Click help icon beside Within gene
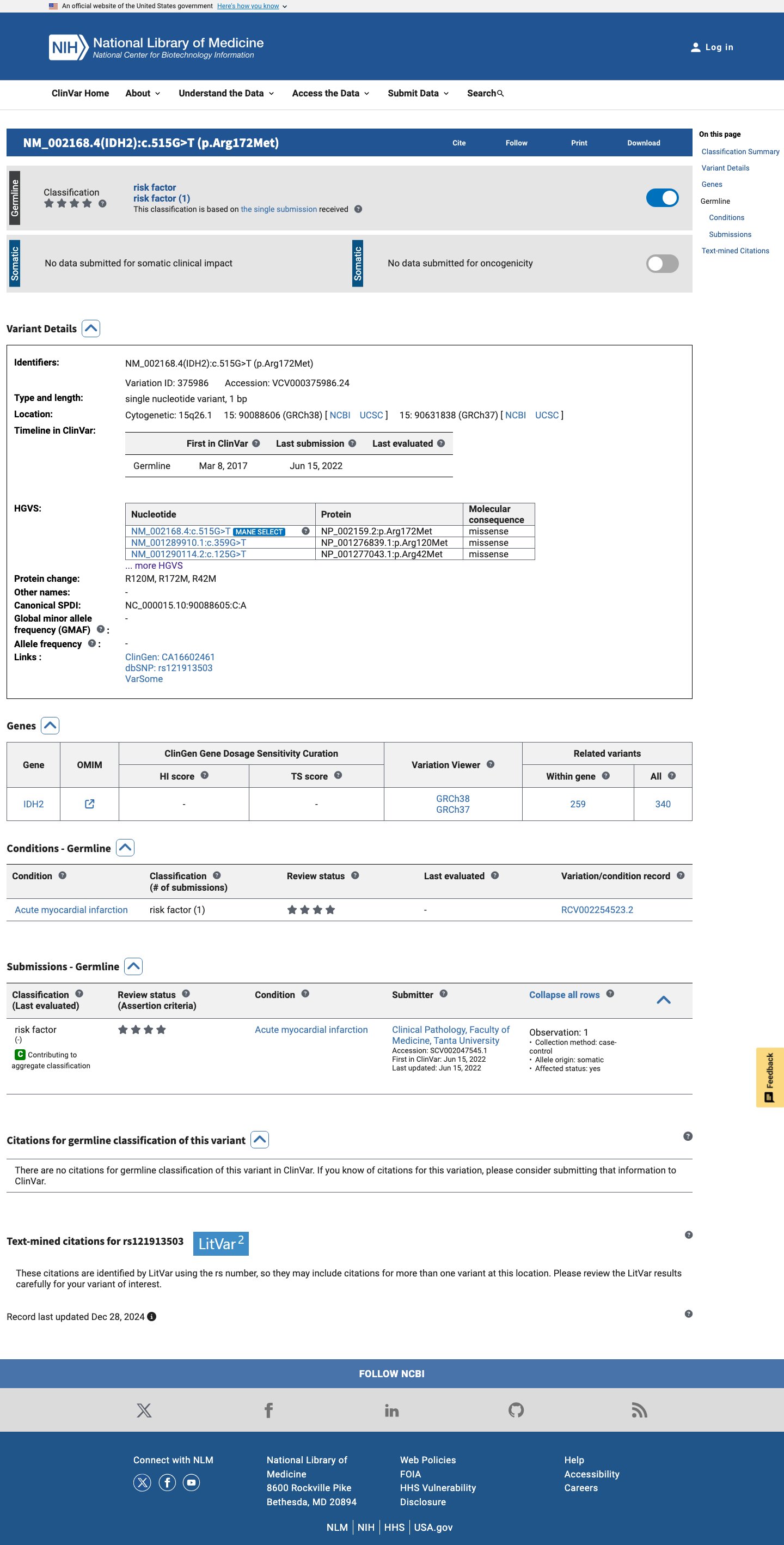 (x=605, y=776)
